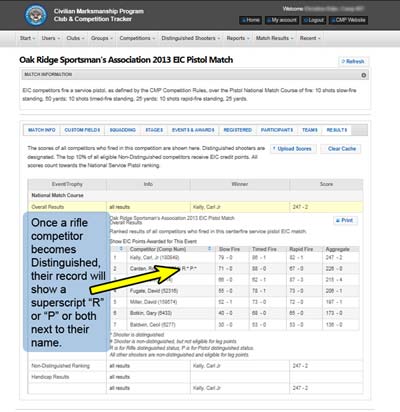
Task: Switch to the Participants tab
Action: (277, 130)
